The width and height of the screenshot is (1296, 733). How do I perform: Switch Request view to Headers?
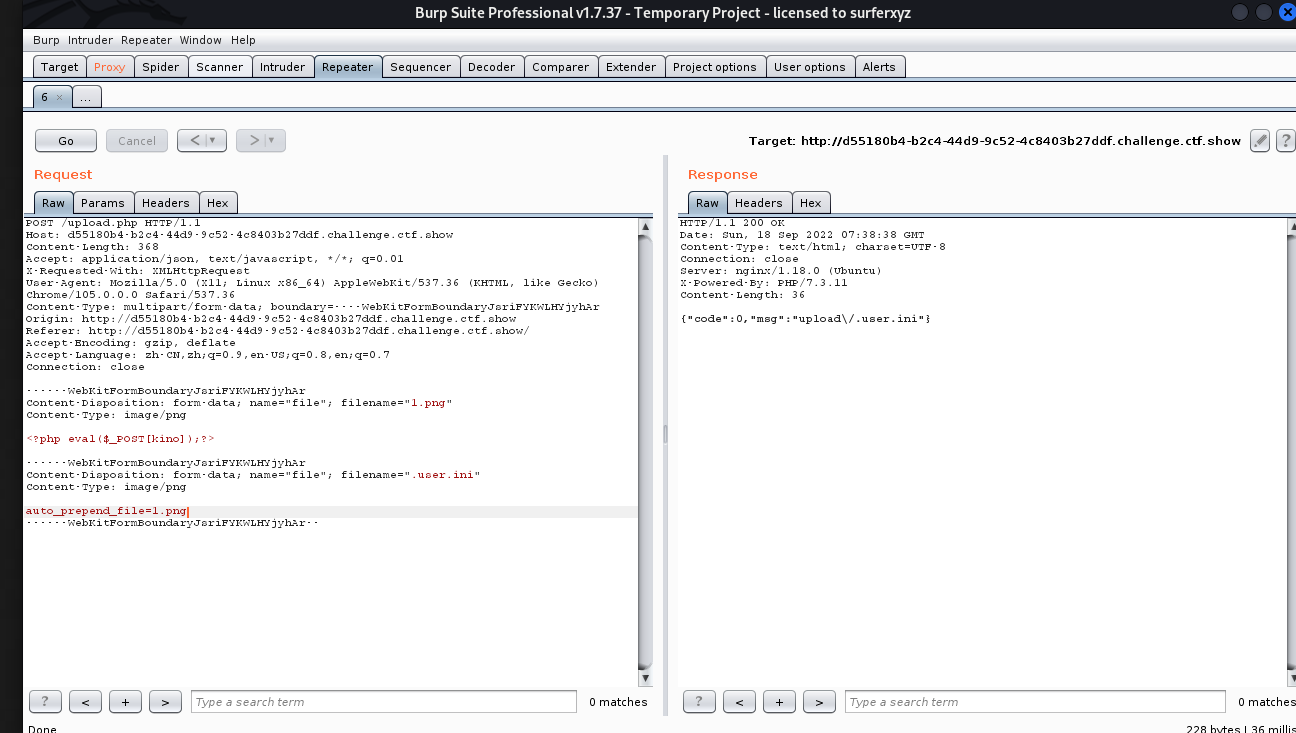166,203
